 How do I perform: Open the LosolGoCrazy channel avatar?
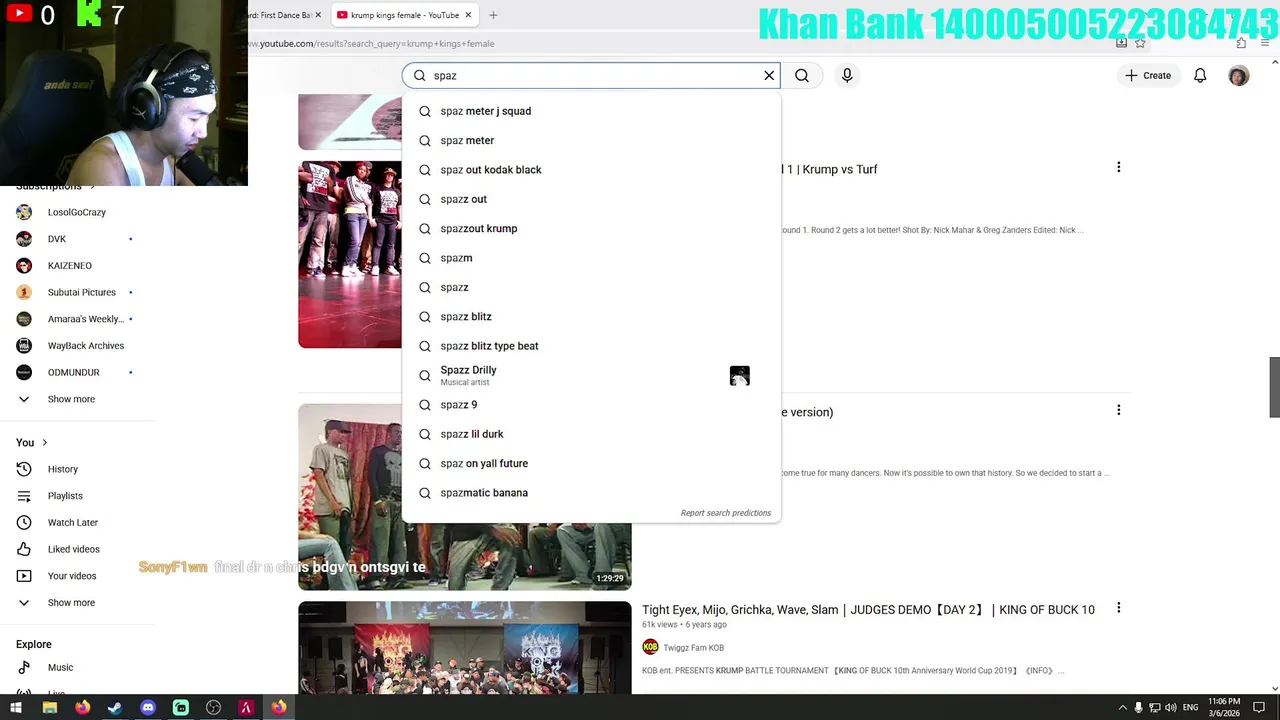coord(24,212)
